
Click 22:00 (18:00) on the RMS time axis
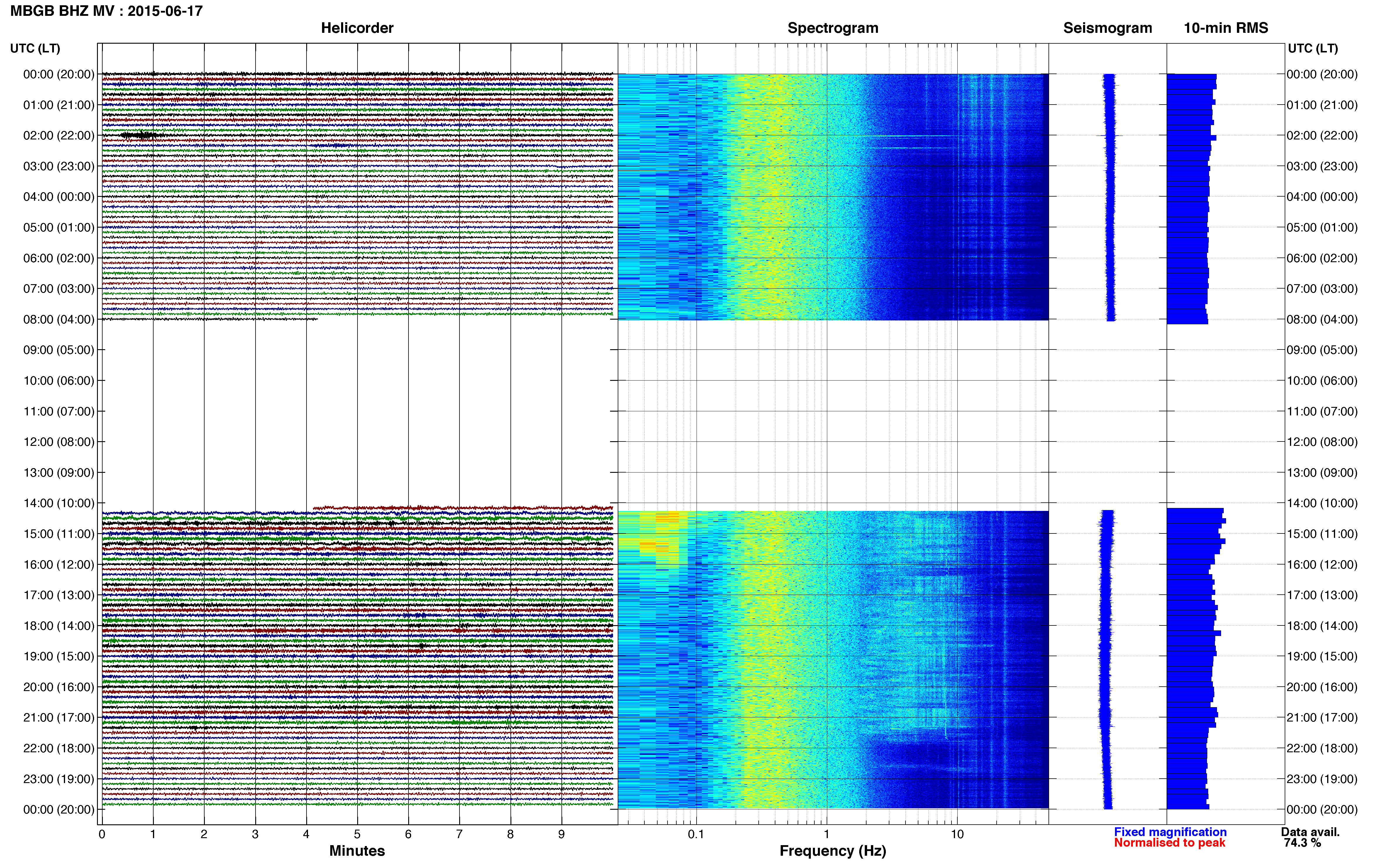1322,748
